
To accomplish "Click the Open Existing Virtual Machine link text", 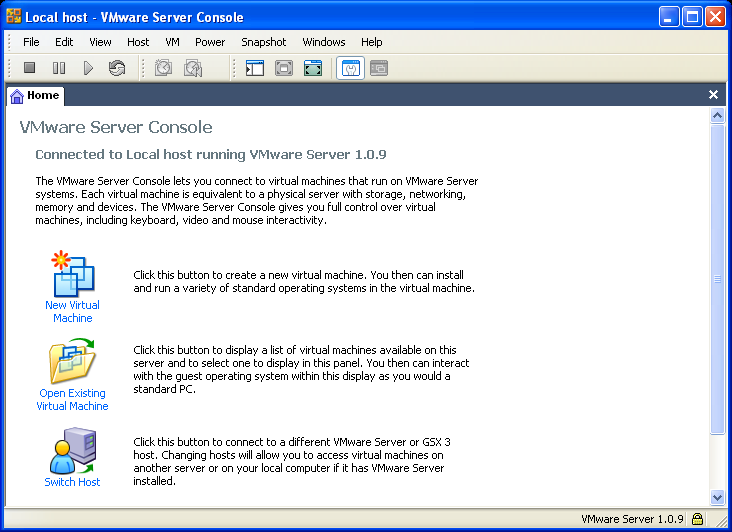I will tap(72, 399).
